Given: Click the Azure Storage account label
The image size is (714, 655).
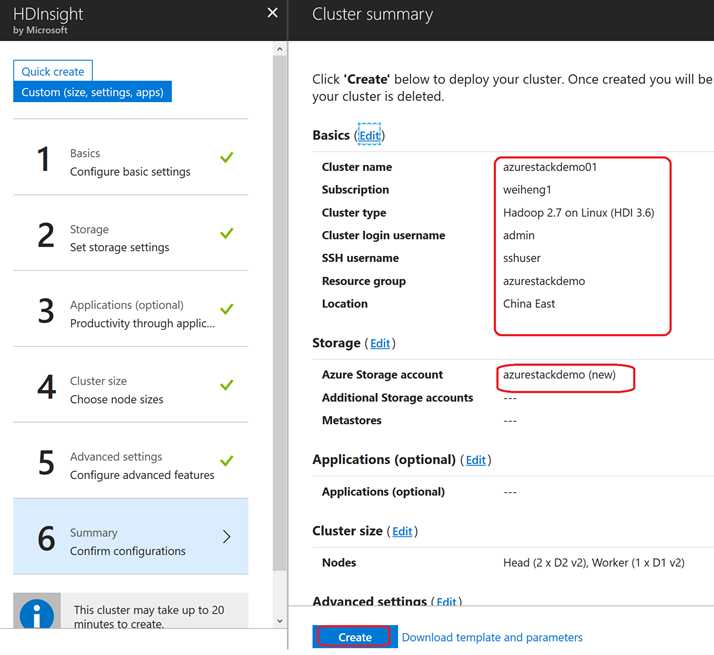Looking at the screenshot, I should [x=382, y=375].
